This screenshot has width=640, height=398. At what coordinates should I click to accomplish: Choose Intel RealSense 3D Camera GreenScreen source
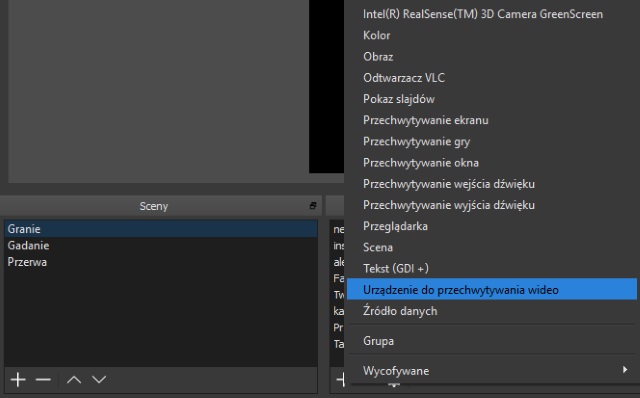click(x=492, y=14)
